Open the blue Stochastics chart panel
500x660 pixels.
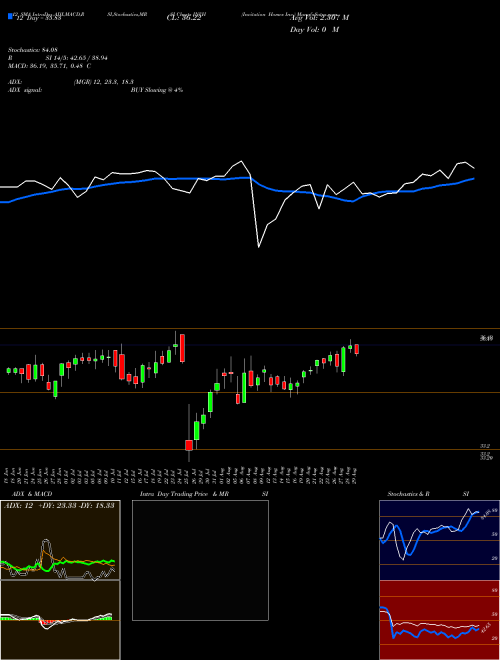(439, 540)
